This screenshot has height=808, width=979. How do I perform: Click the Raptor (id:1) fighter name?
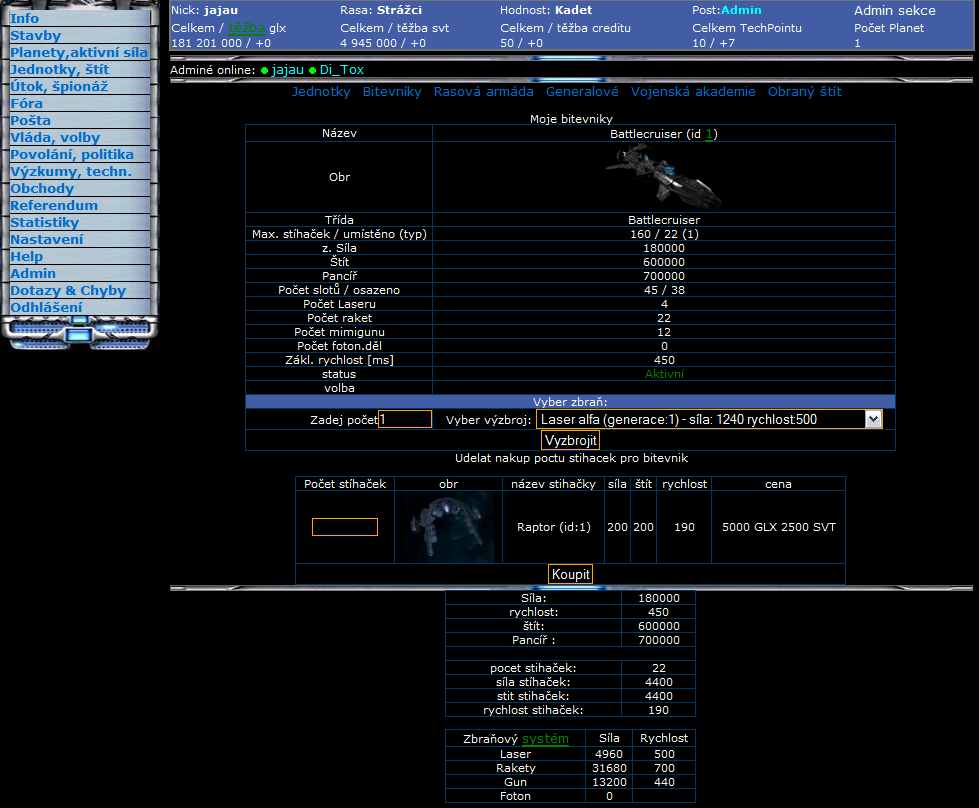(x=553, y=527)
